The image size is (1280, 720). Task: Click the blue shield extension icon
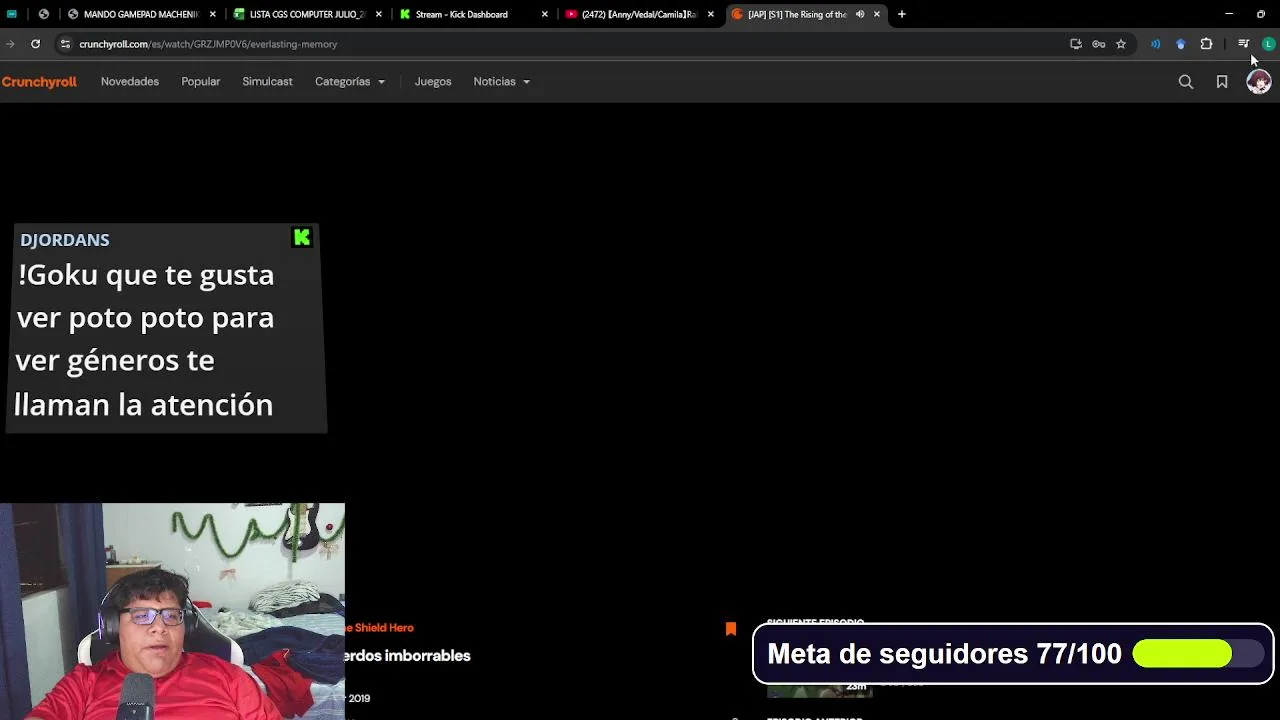pos(1181,44)
